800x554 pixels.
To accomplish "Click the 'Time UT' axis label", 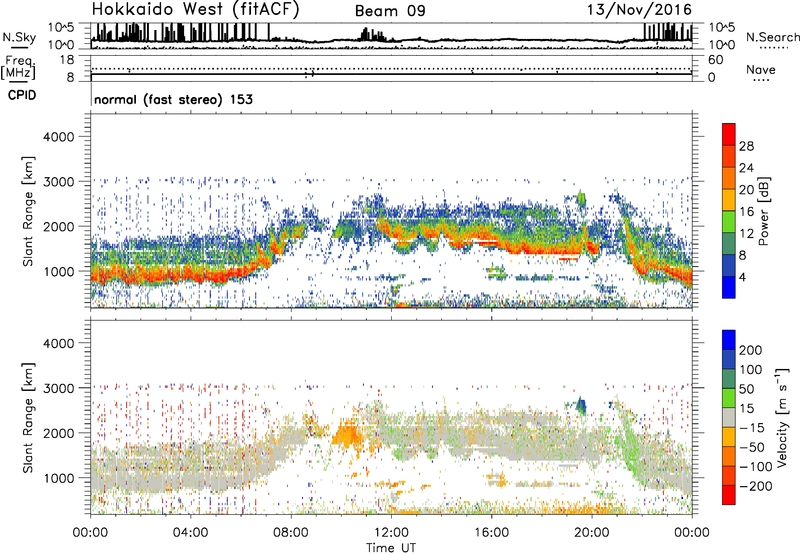I will [x=391, y=547].
